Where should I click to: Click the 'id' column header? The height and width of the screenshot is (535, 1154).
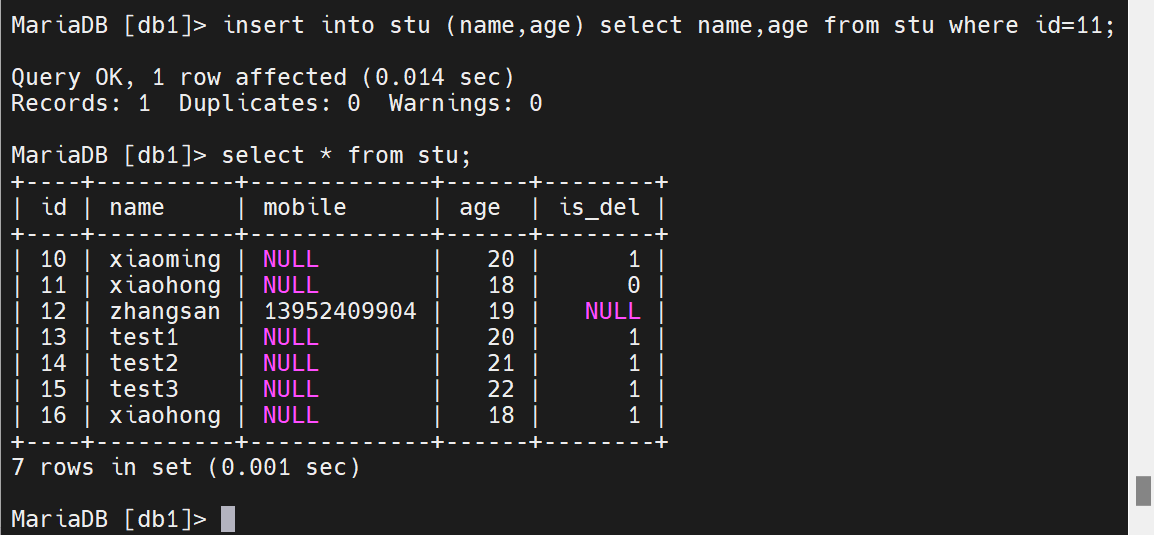54,207
